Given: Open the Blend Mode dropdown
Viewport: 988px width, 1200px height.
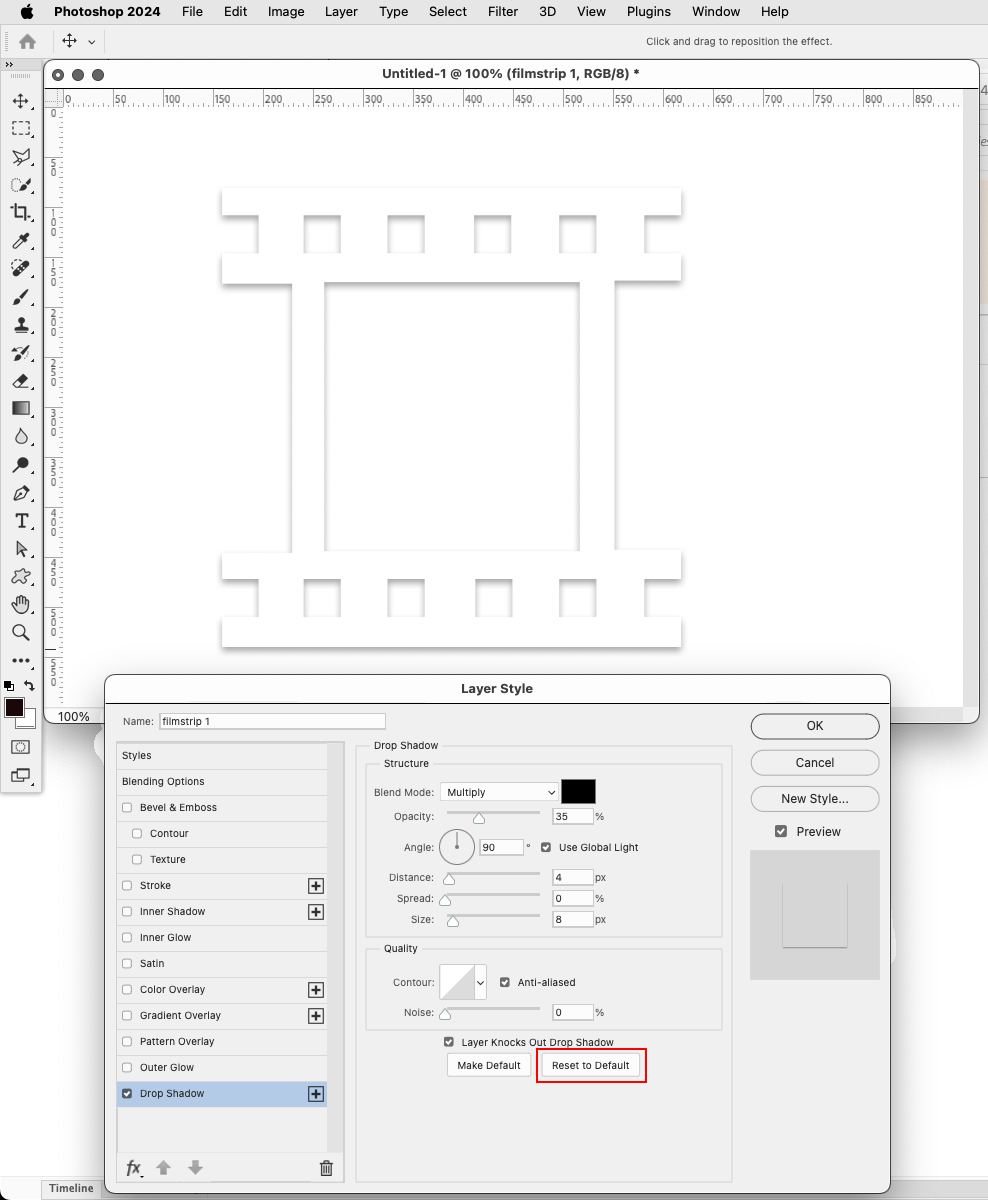Looking at the screenshot, I should click(x=499, y=791).
